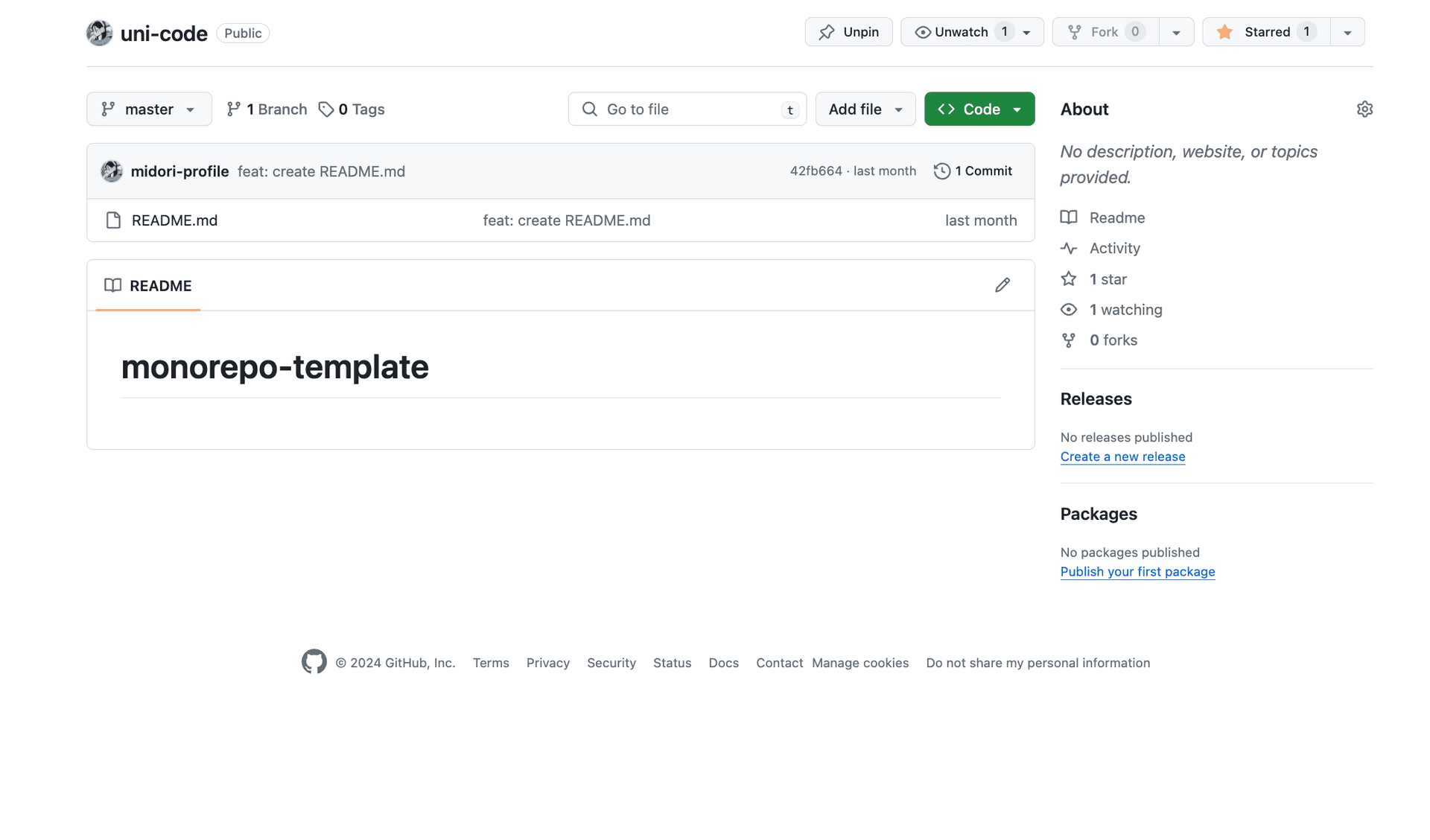Image resolution: width=1430 pixels, height=840 pixels.
Task: Click the About settings gear icon
Action: click(1364, 109)
